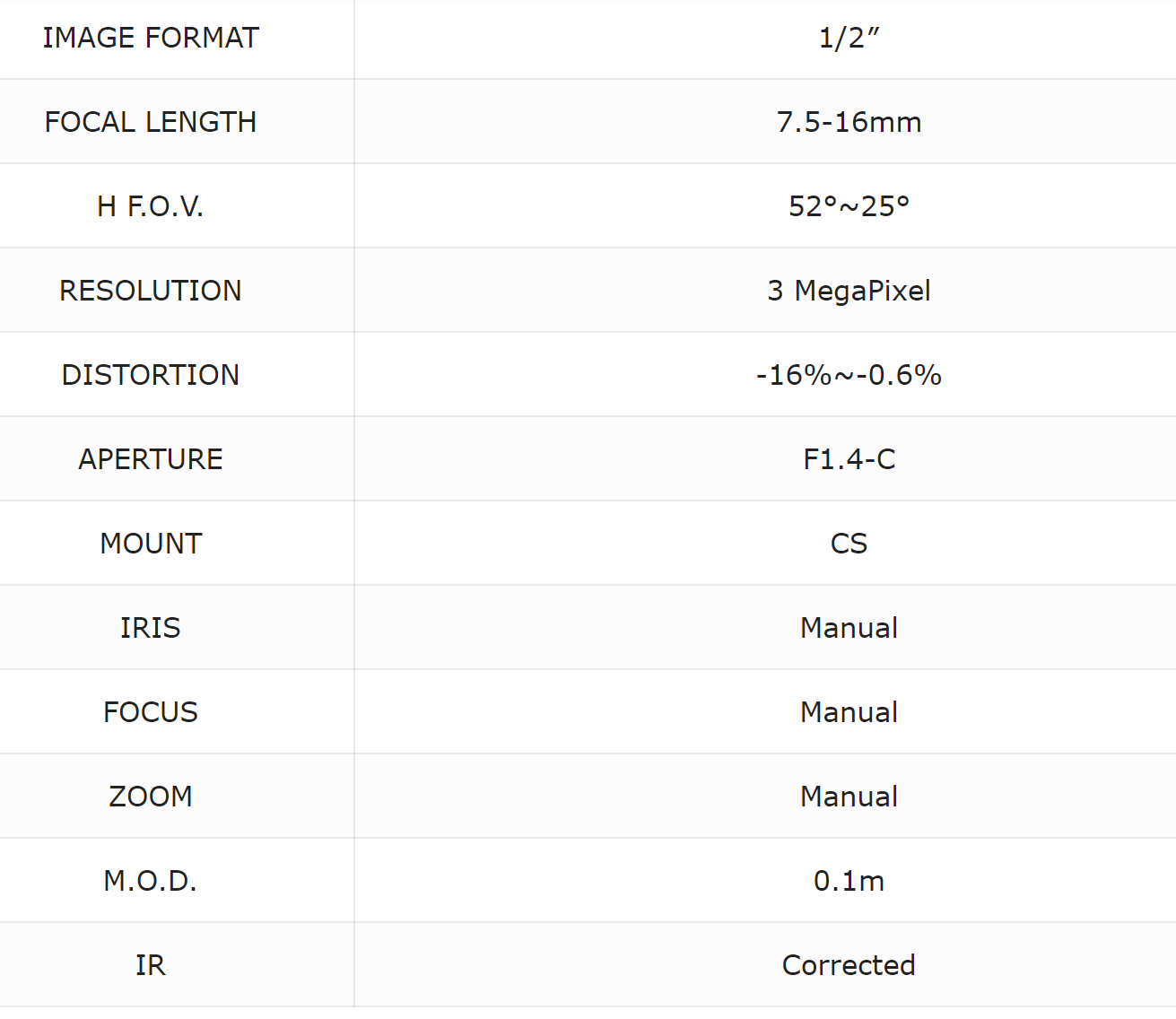
Task: Select the F1.4-C aperture value
Action: click(x=849, y=459)
